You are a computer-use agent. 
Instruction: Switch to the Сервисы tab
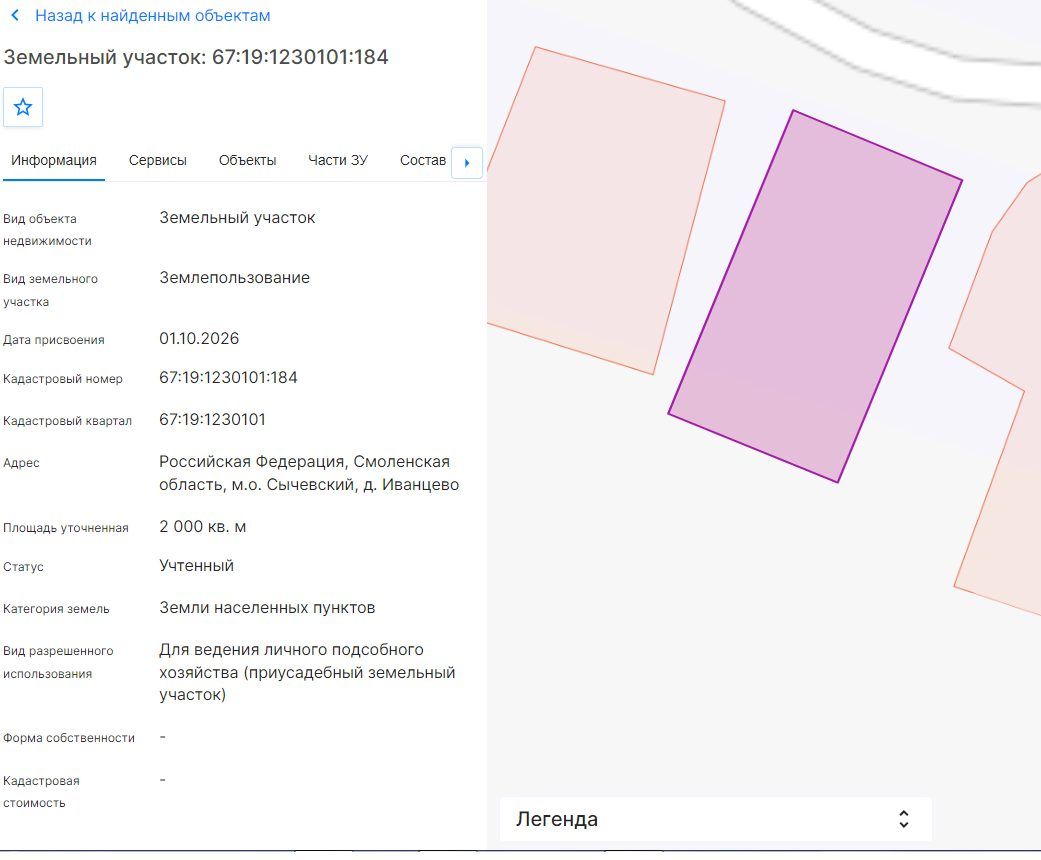point(158,160)
